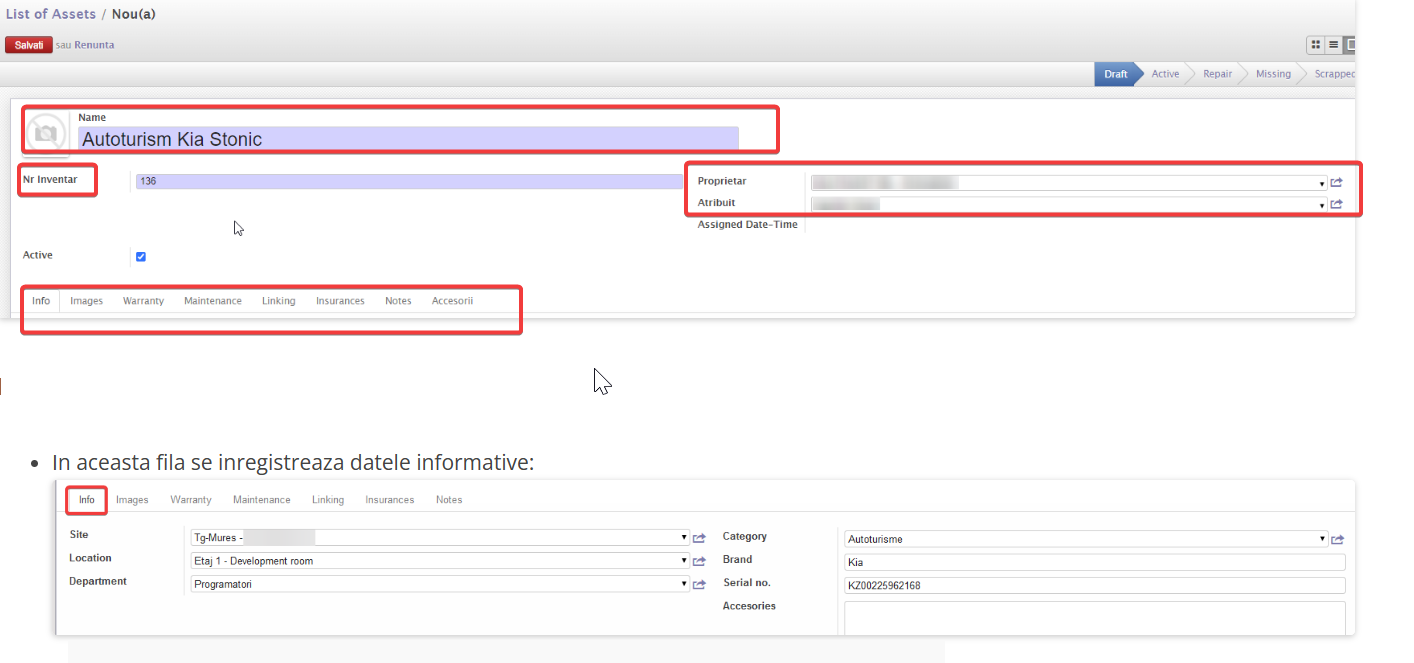Switch to the Accesorii tab
Image resolution: width=1414 pixels, height=663 pixels.
point(452,301)
